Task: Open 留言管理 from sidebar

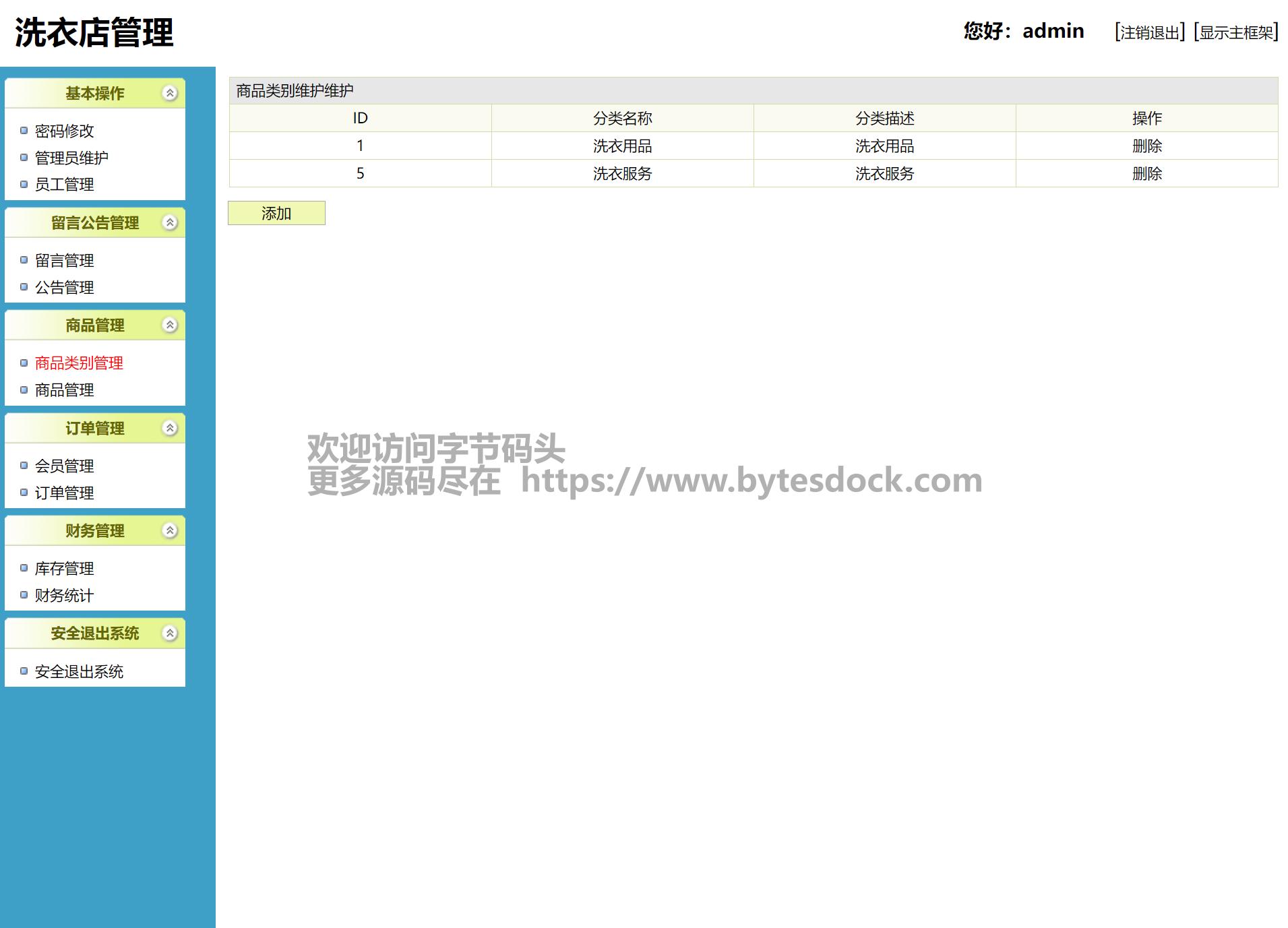Action: pyautogui.click(x=64, y=261)
